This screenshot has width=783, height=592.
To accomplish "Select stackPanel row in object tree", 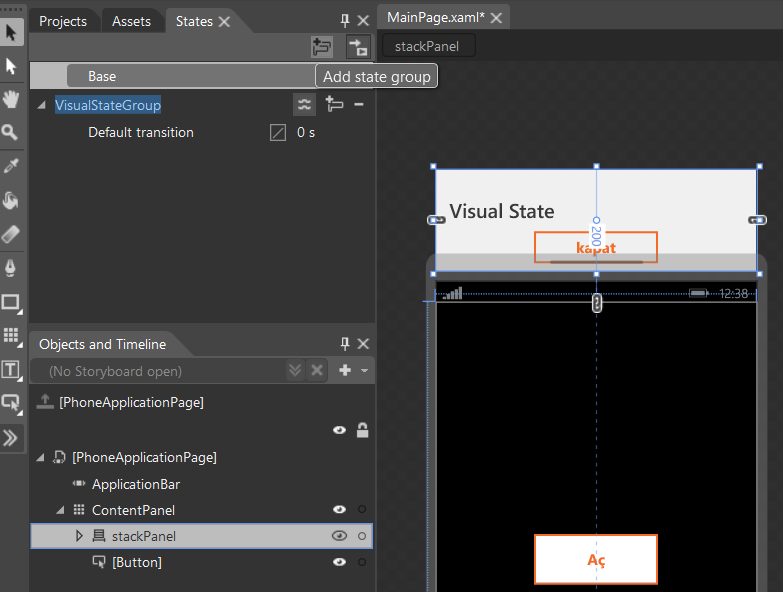I will pyautogui.click(x=202, y=536).
